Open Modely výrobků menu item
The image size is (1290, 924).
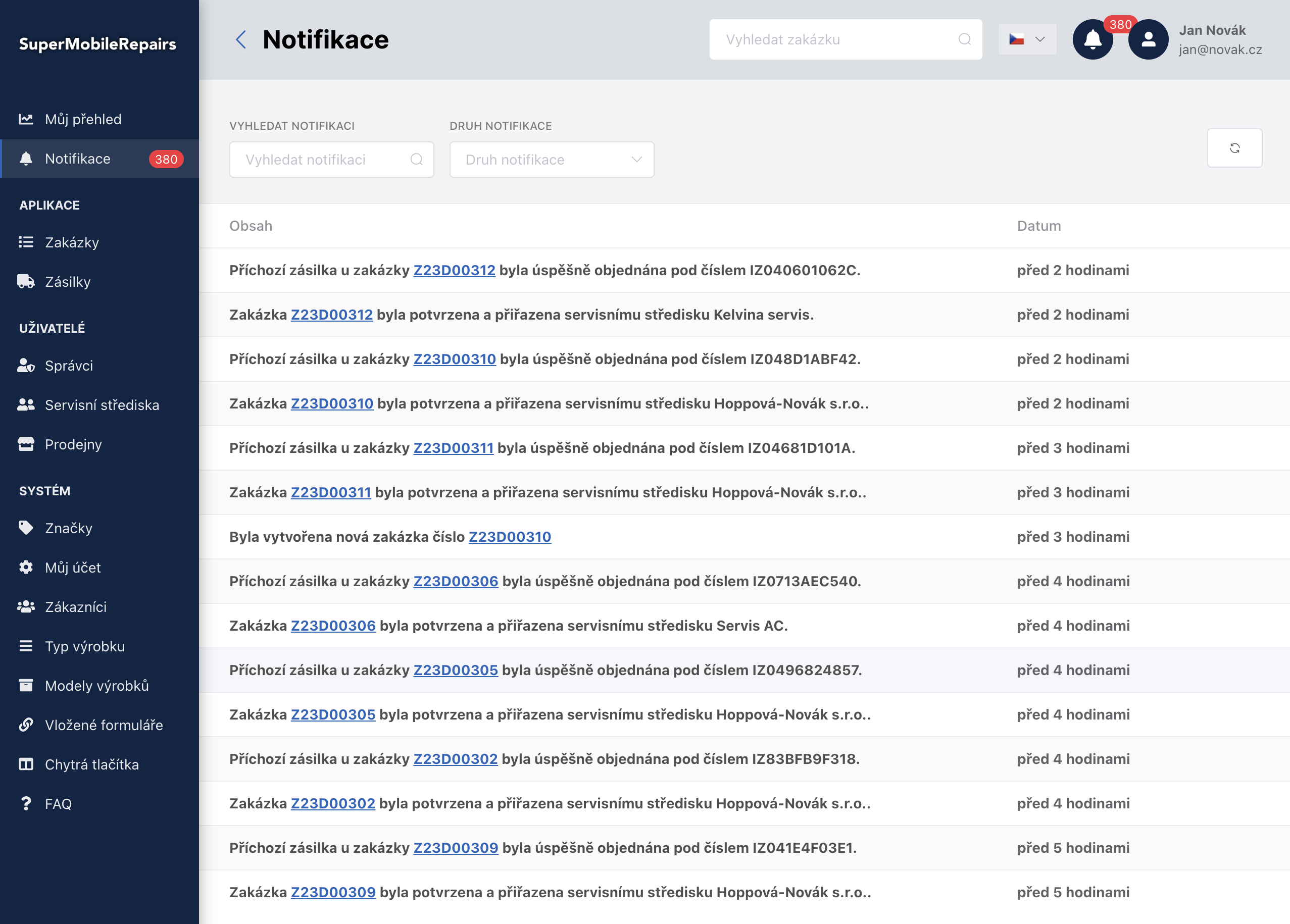[x=100, y=685]
